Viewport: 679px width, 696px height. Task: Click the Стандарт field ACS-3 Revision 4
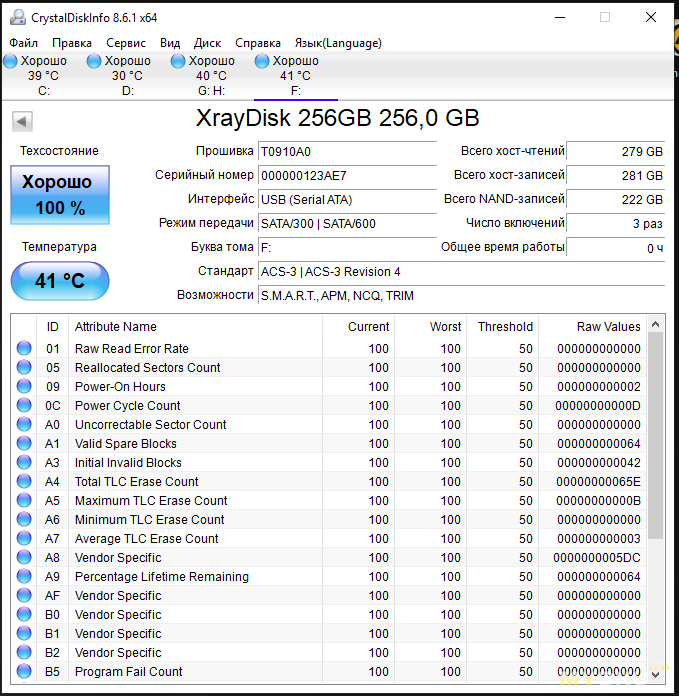click(x=462, y=272)
